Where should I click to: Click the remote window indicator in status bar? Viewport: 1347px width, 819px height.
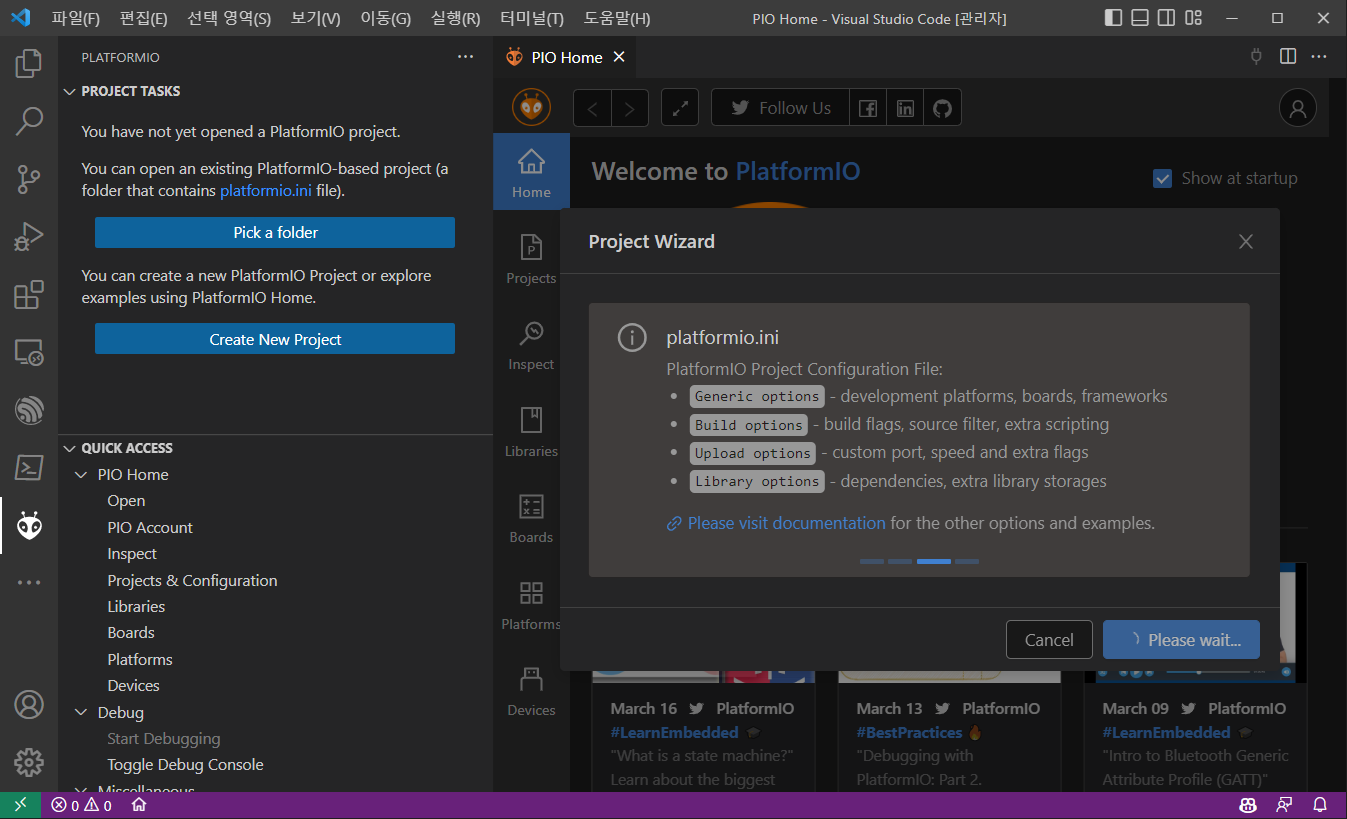[20, 805]
